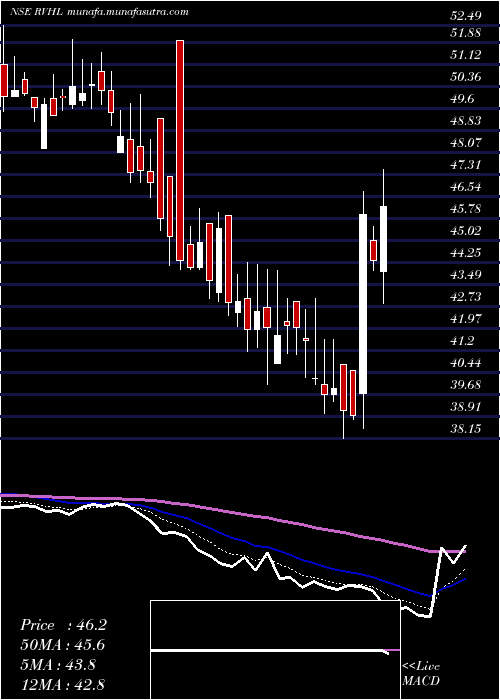
Task: Click the 40.44 price axis label
Action: coord(466,363)
